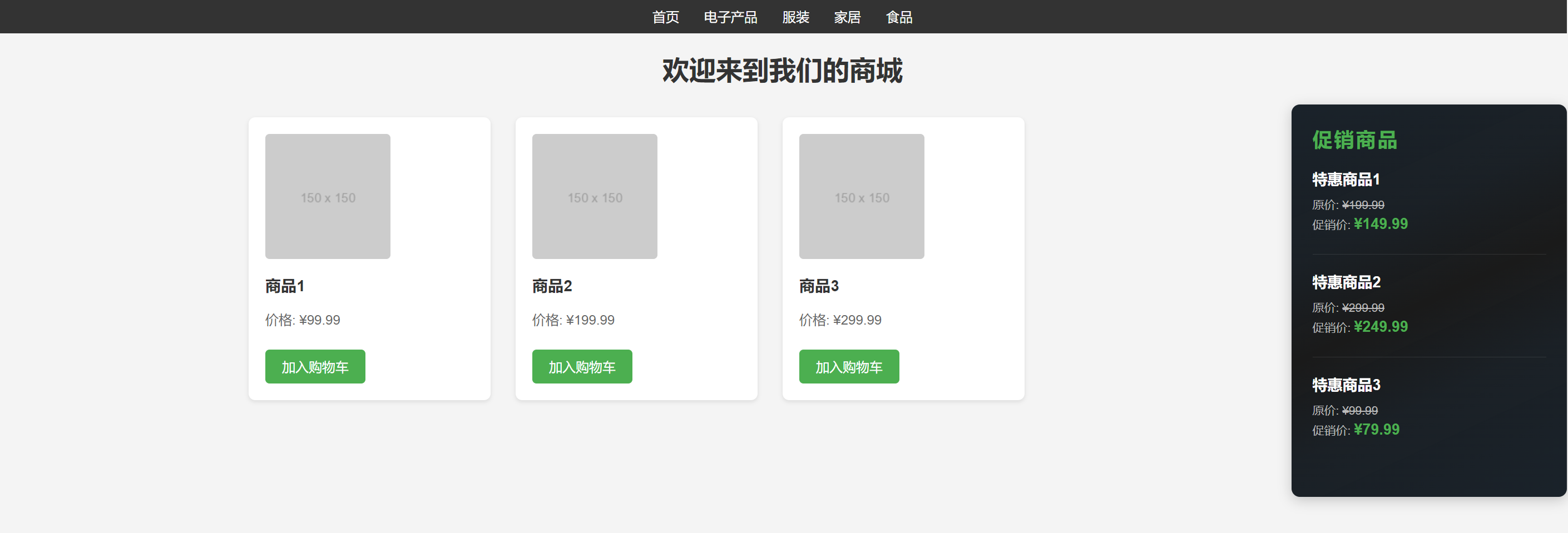Click the 促销商品 sidebar heading

click(x=1354, y=140)
